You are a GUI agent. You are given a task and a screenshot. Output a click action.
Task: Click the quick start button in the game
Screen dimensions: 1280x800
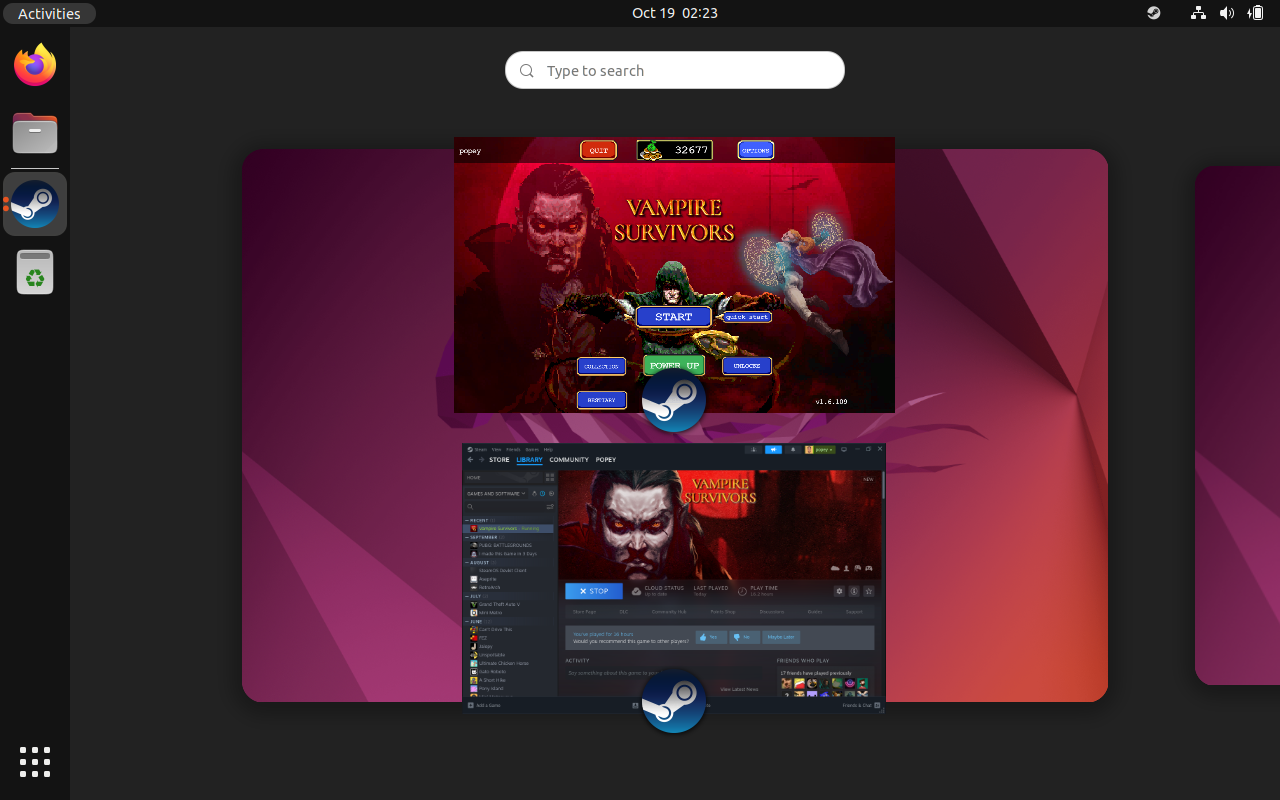coord(747,317)
